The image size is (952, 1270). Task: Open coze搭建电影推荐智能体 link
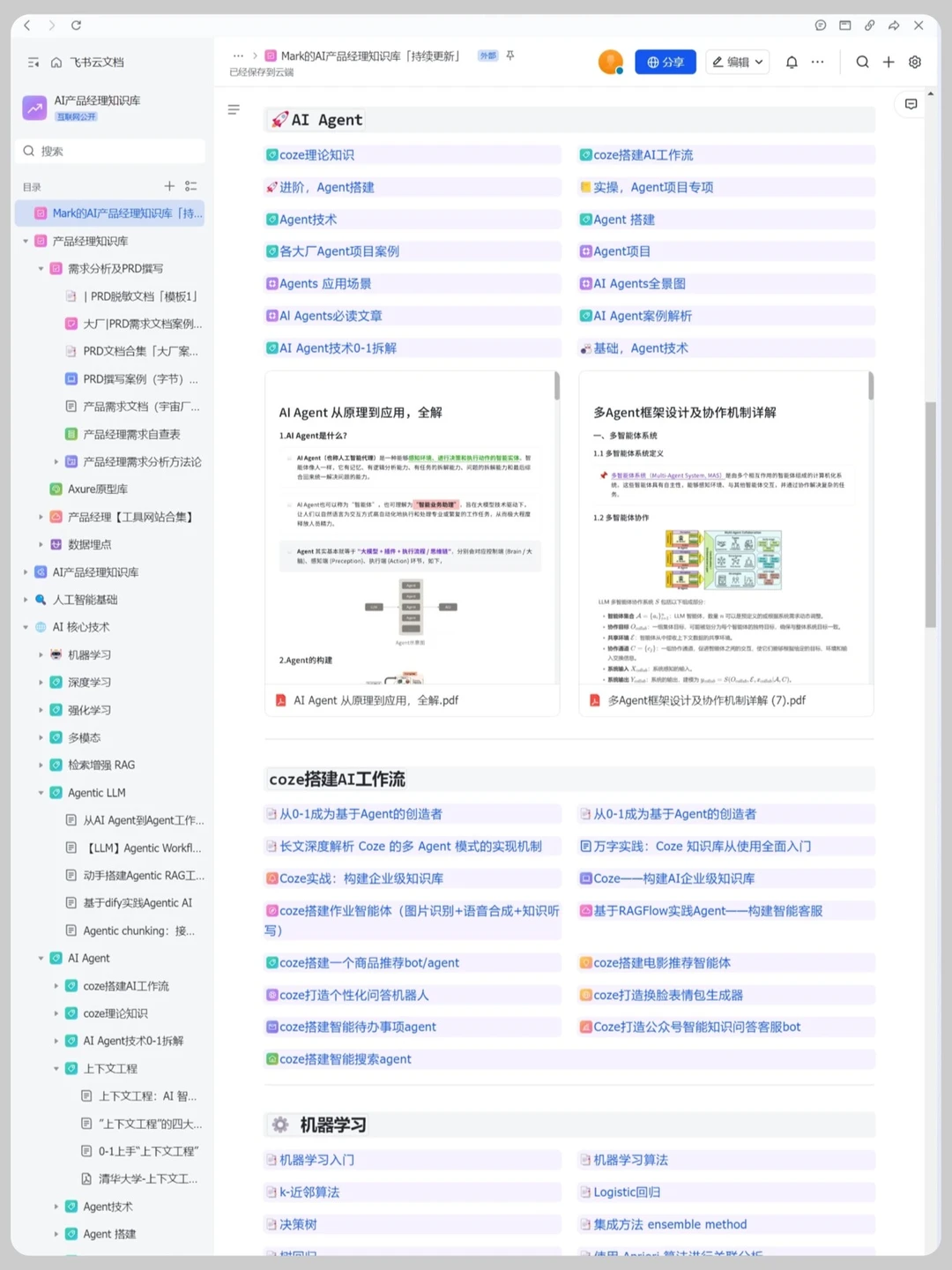pos(661,963)
